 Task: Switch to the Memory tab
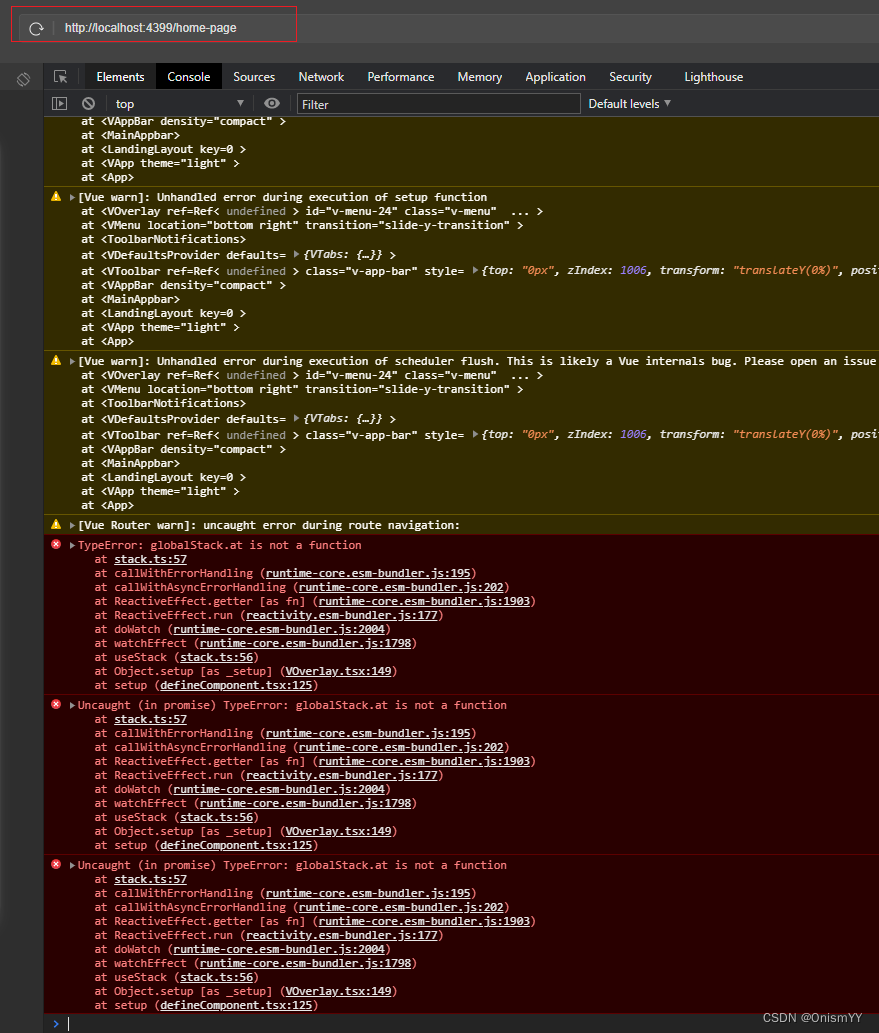click(480, 77)
